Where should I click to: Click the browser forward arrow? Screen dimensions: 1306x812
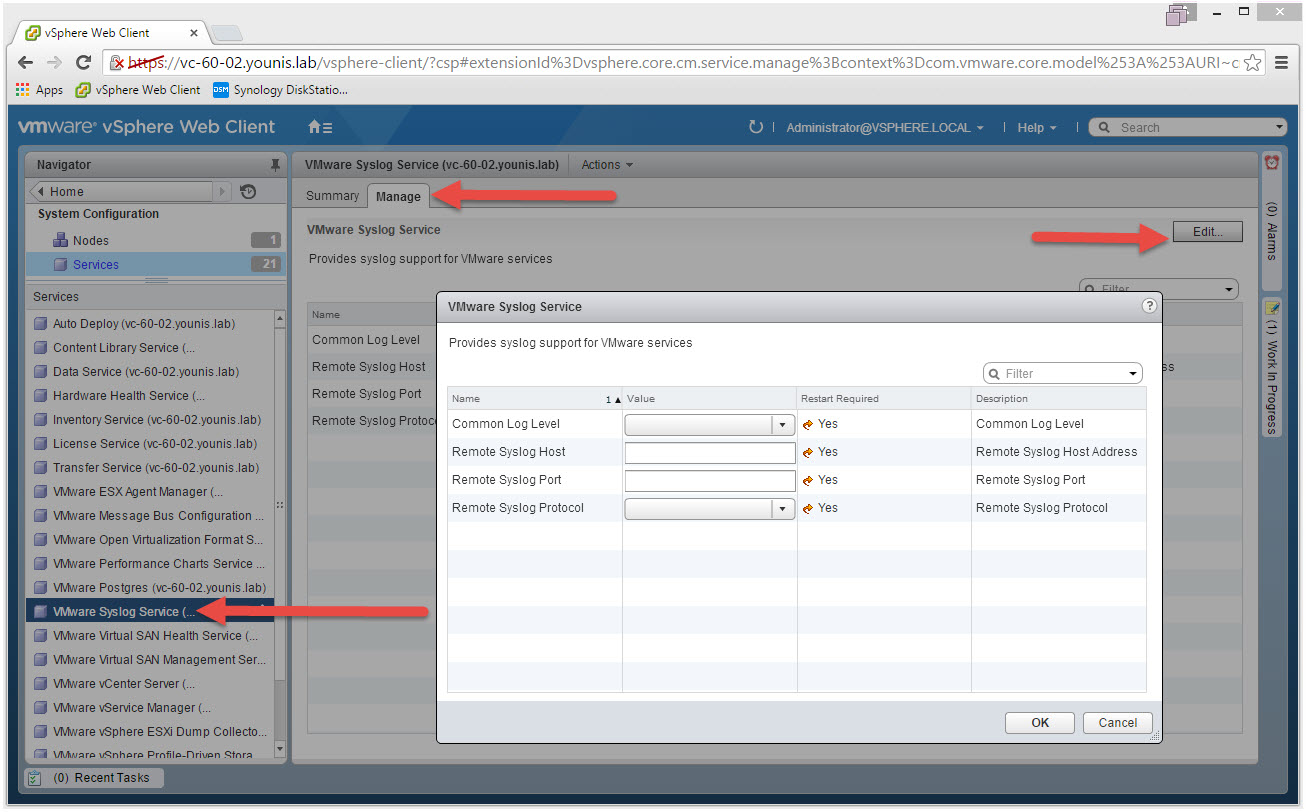54,62
